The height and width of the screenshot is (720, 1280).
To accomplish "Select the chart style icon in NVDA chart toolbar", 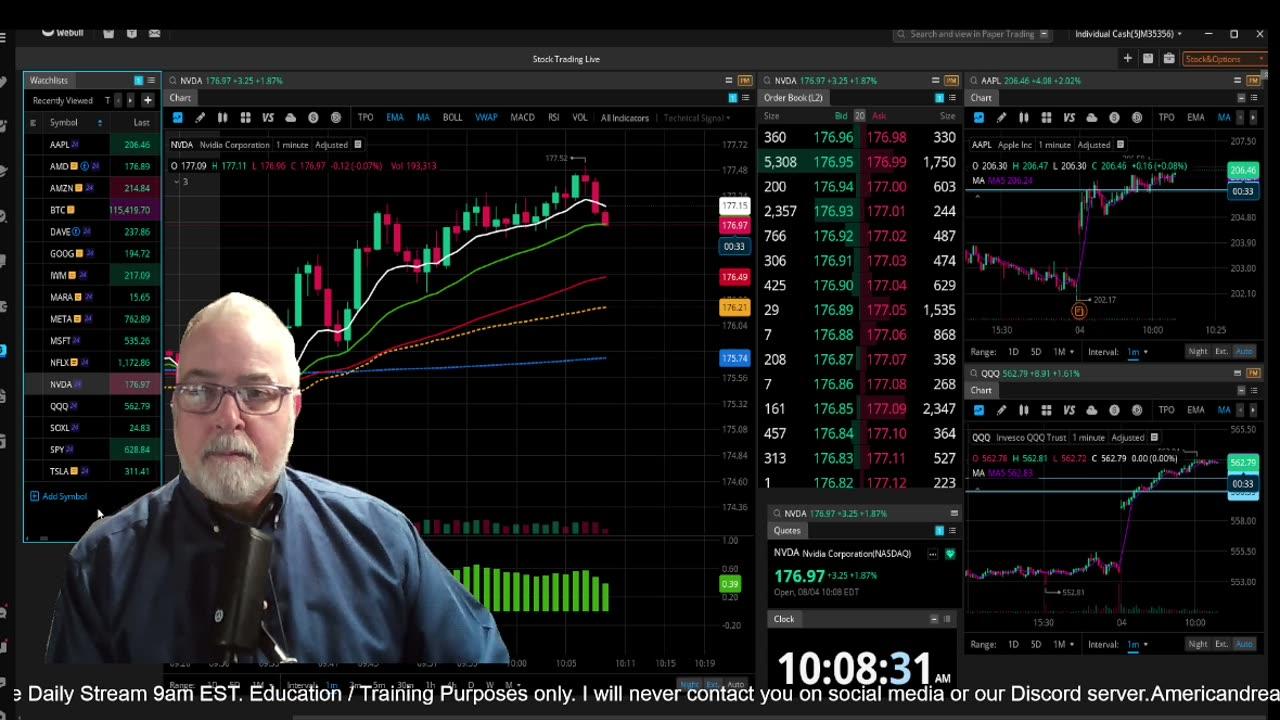I will coord(178,118).
